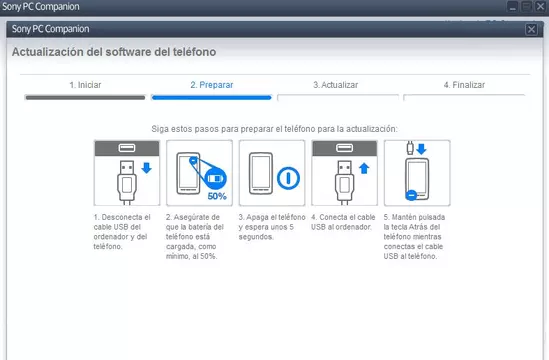Click the gray Iniciar progress bar
Viewport: 549px width, 360px height.
85,98
